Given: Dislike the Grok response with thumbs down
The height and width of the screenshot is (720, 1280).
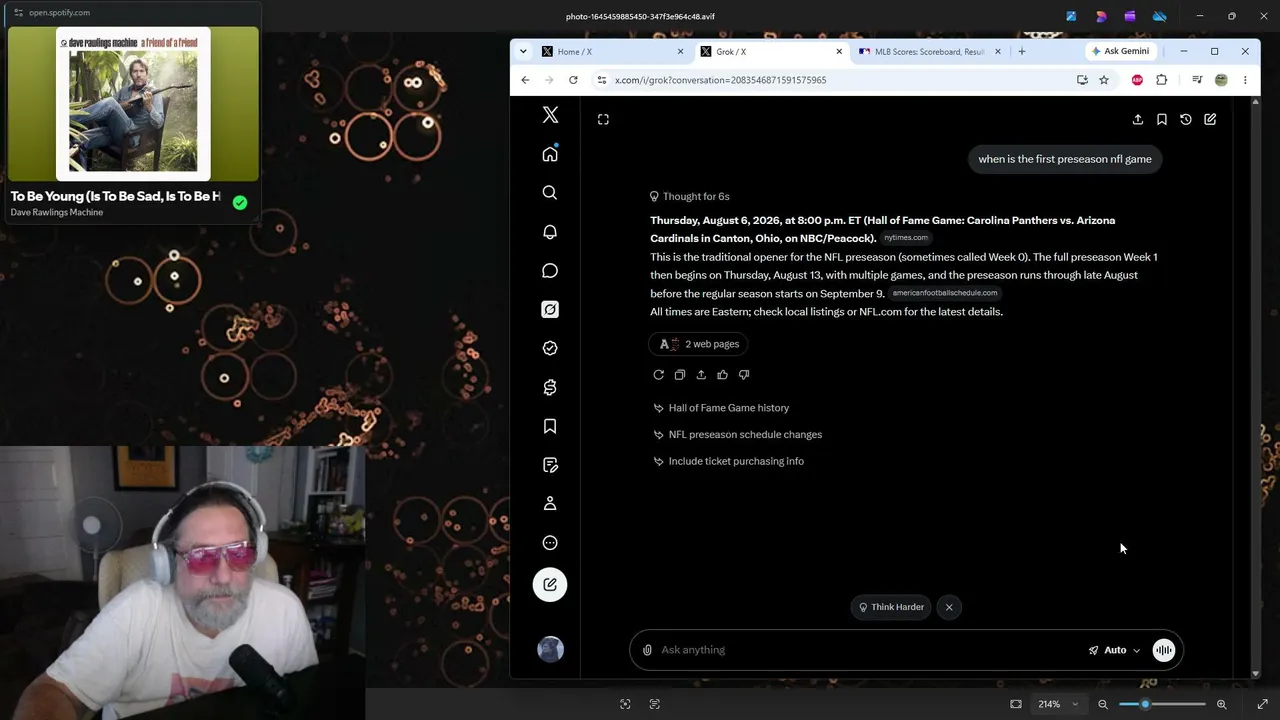Looking at the screenshot, I should click(x=744, y=375).
